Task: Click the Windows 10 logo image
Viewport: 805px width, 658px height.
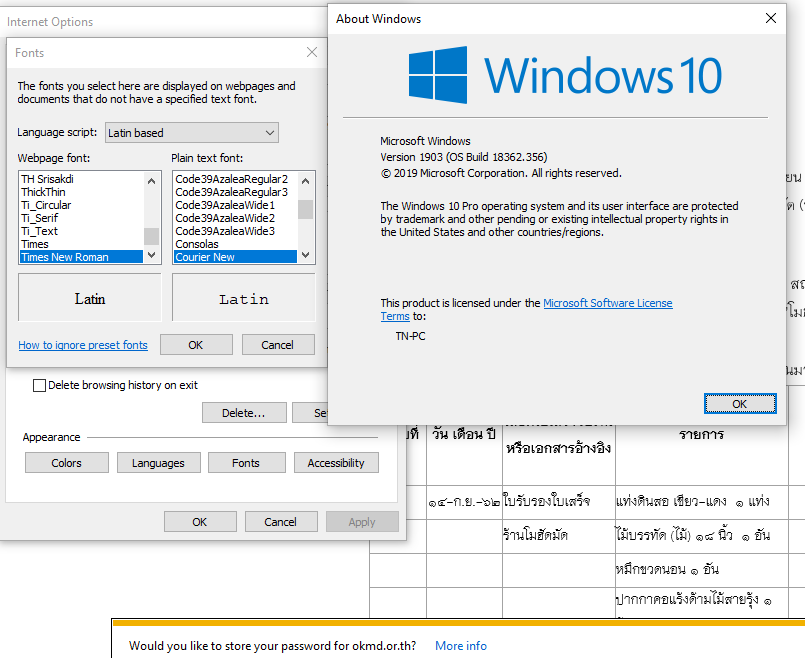Action: click(565, 75)
